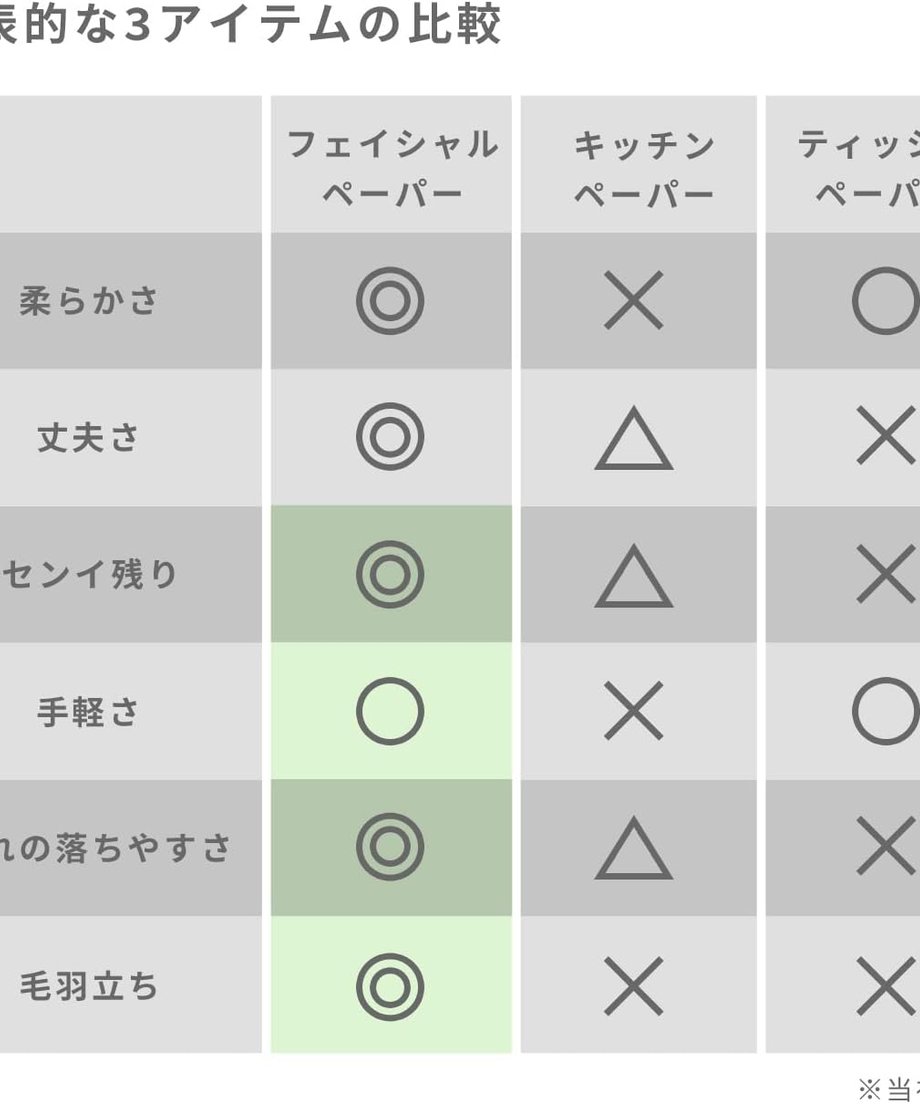Click the X mark for 柔らかさ under キッチンペーパー

pyautogui.click(x=634, y=301)
